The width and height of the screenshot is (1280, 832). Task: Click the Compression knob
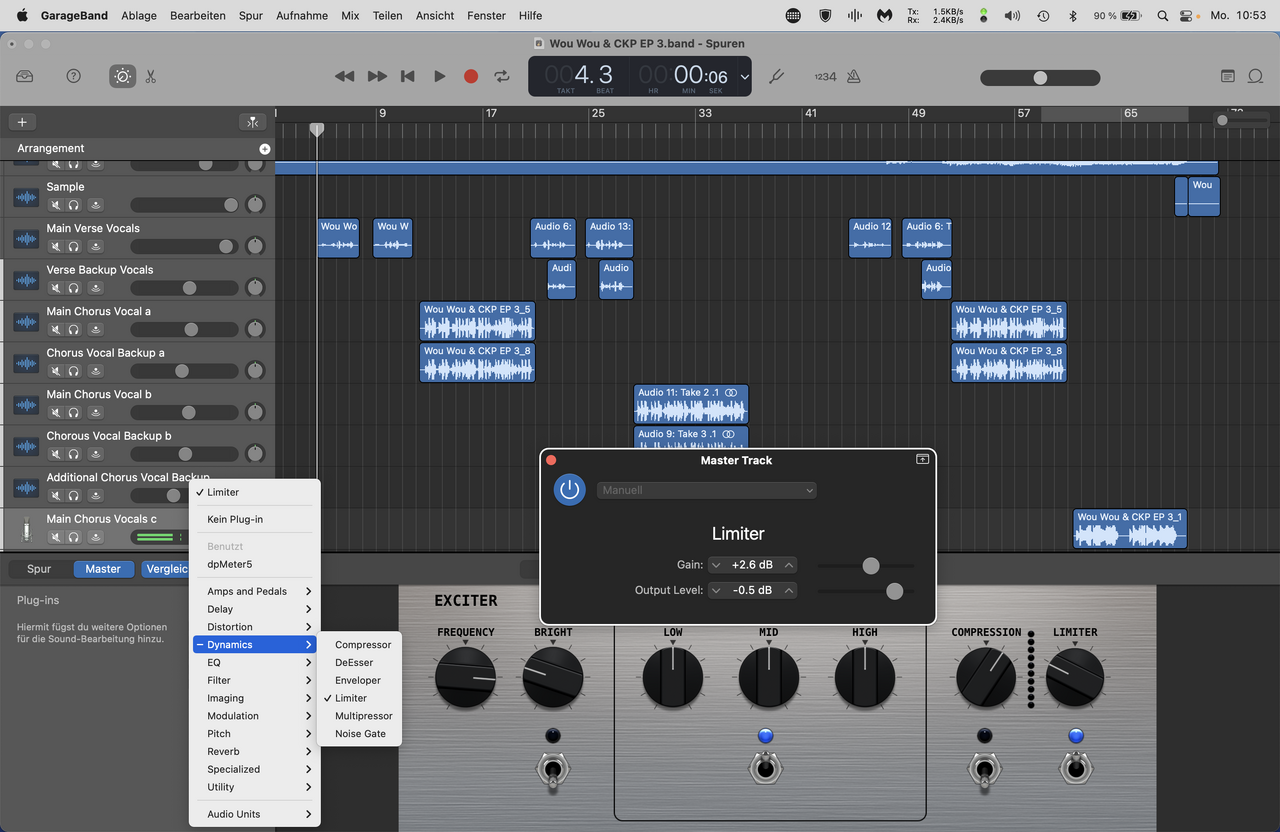986,677
